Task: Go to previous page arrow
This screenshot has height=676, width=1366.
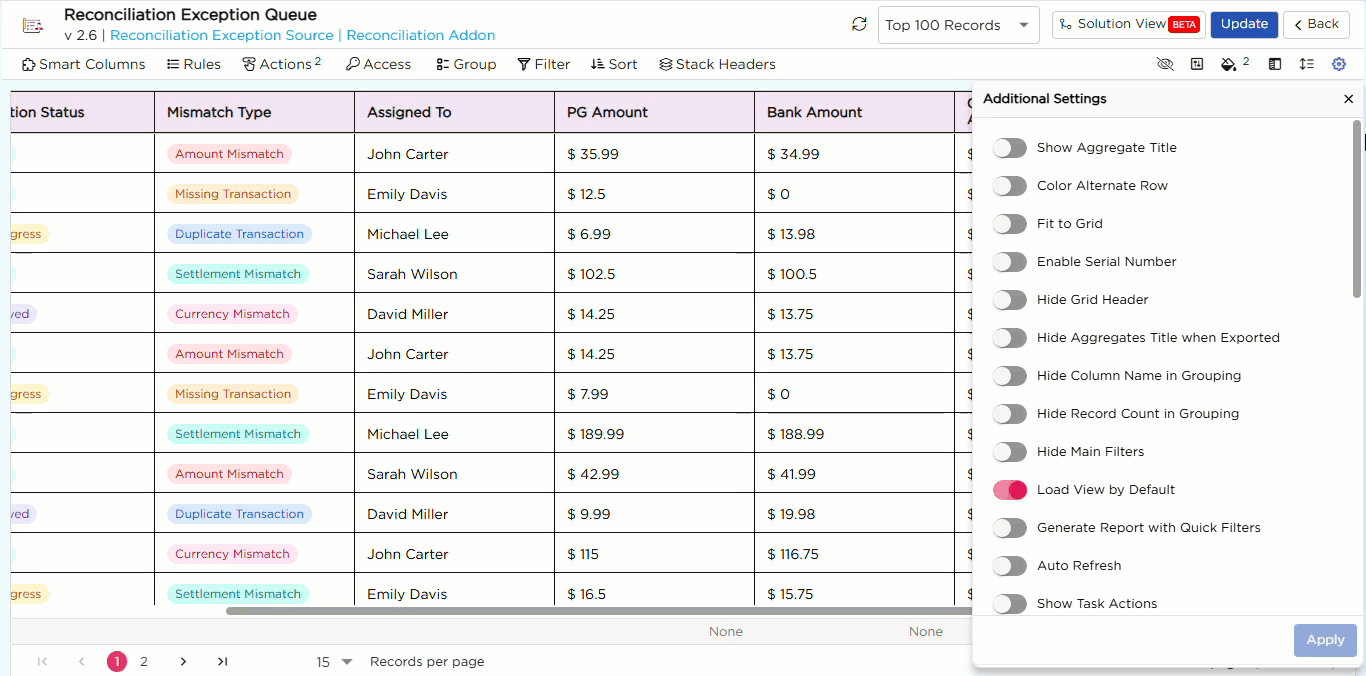Action: [x=82, y=661]
